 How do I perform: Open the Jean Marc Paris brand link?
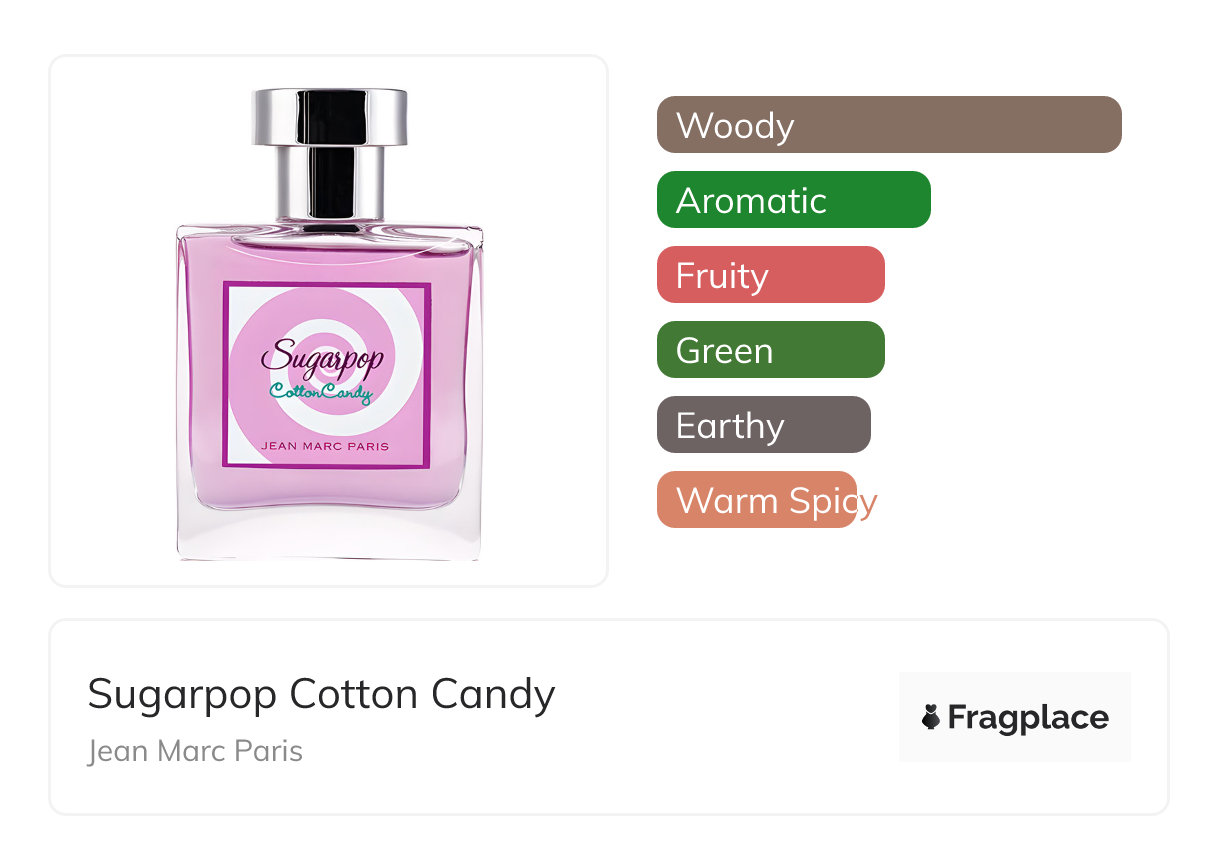195,750
